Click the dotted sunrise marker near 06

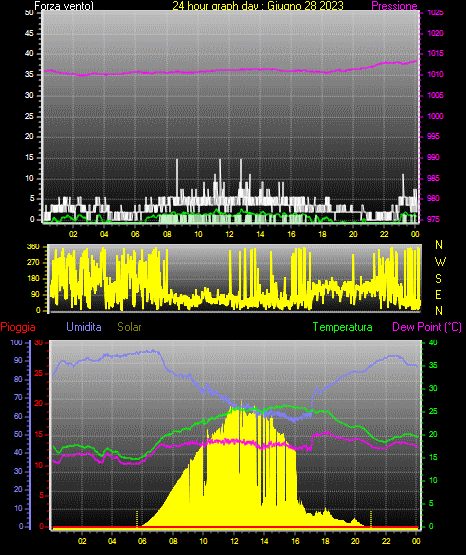pyautogui.click(x=137, y=519)
